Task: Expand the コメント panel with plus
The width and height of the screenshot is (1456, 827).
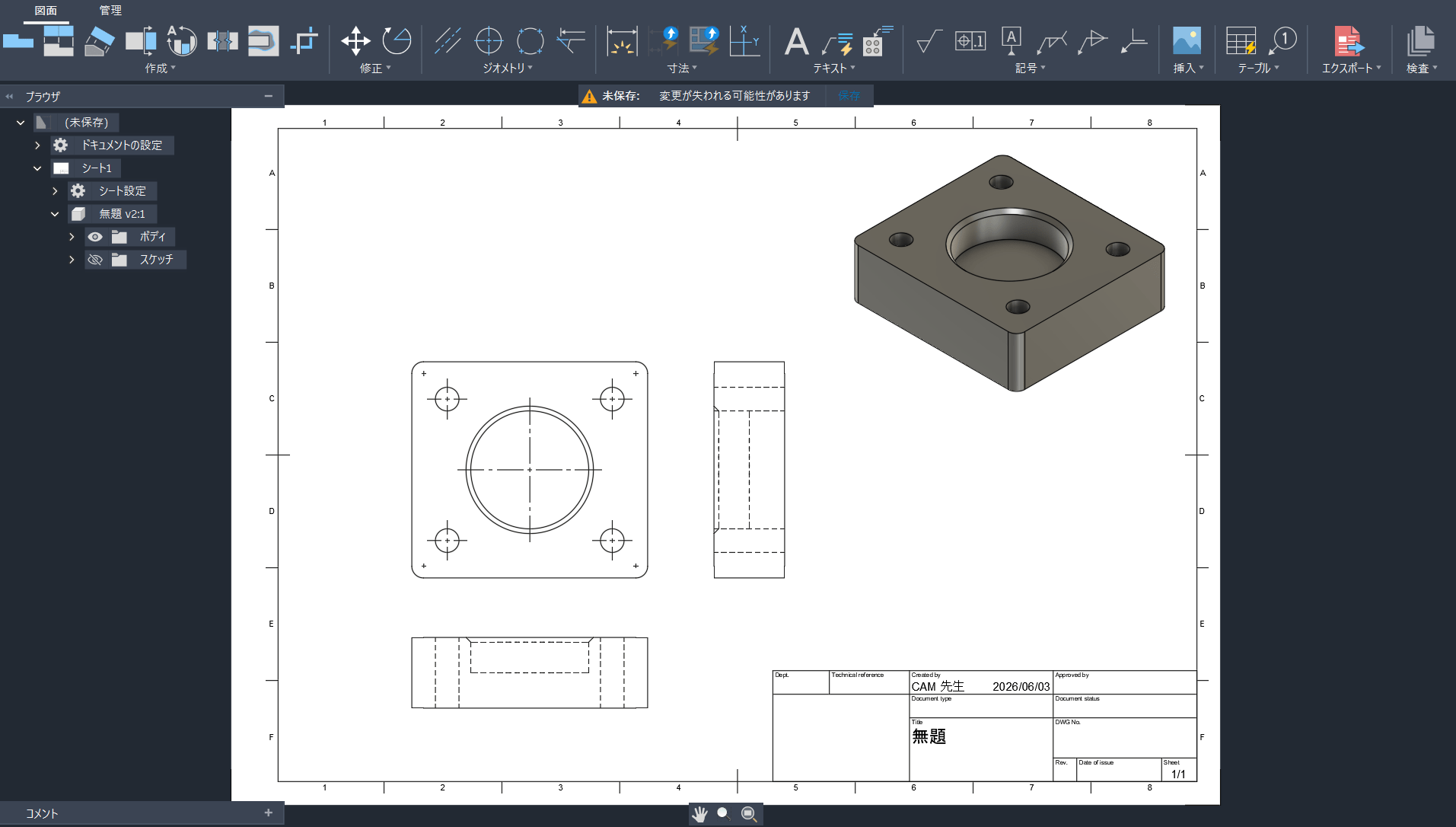Action: tap(269, 813)
